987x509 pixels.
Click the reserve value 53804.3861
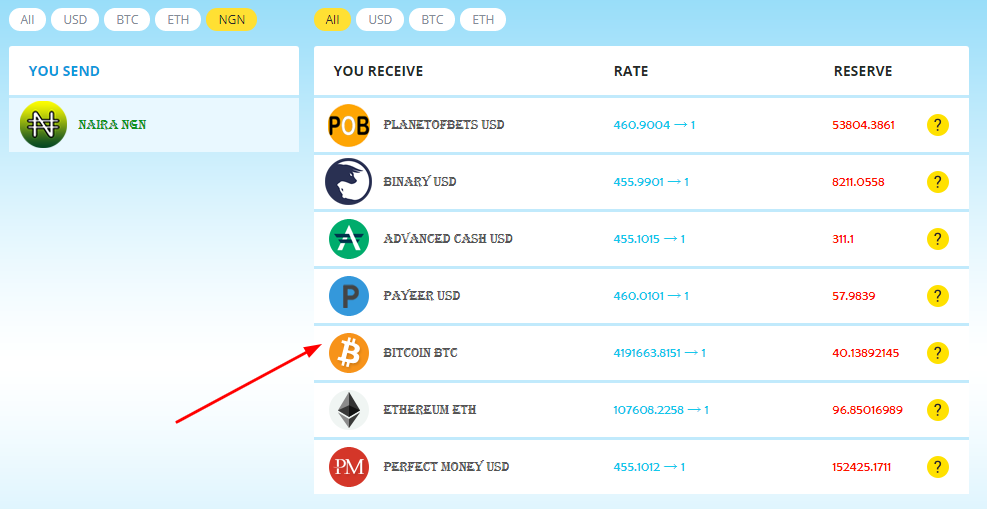tap(863, 125)
